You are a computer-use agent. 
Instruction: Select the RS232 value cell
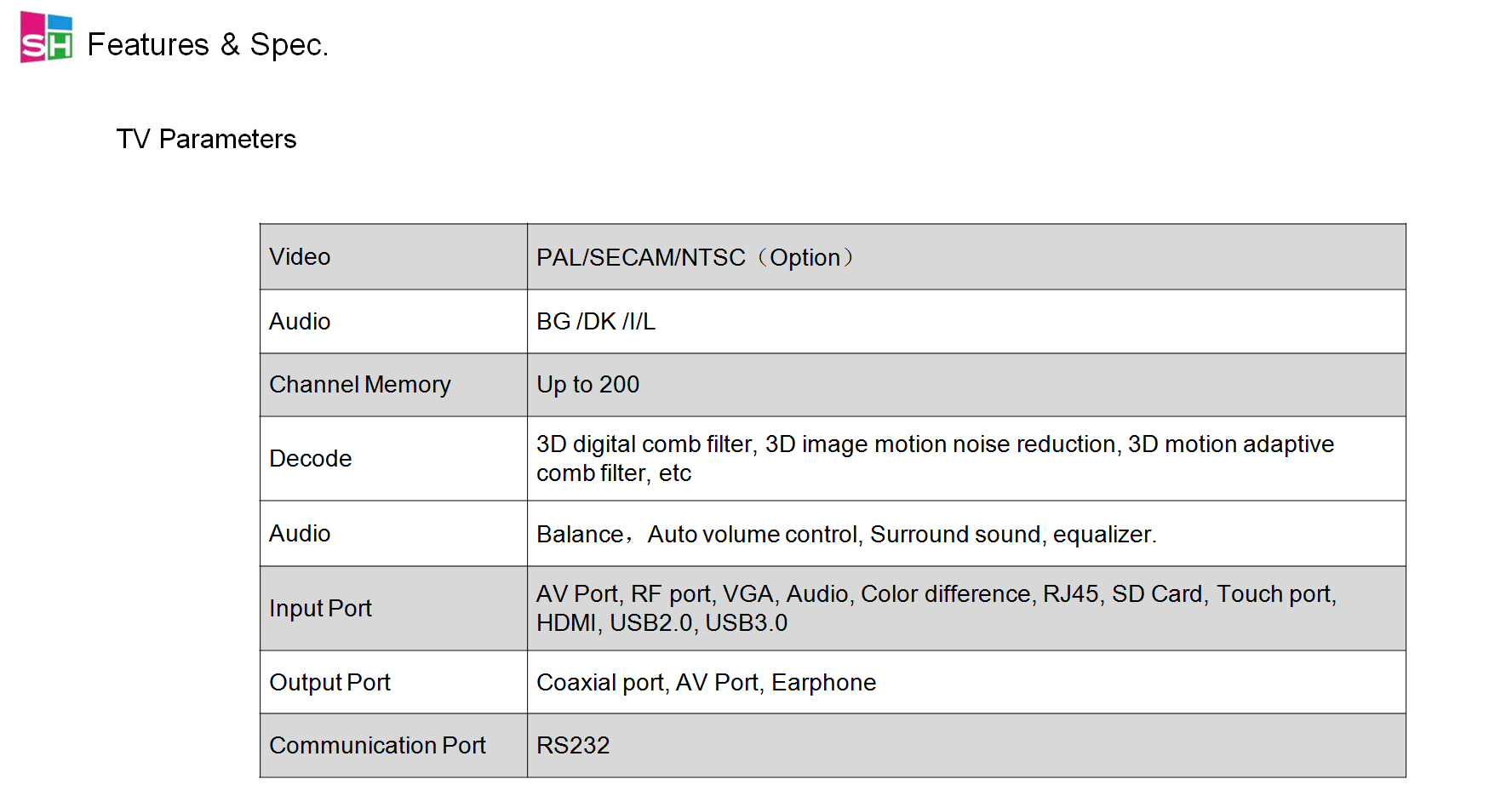573,745
